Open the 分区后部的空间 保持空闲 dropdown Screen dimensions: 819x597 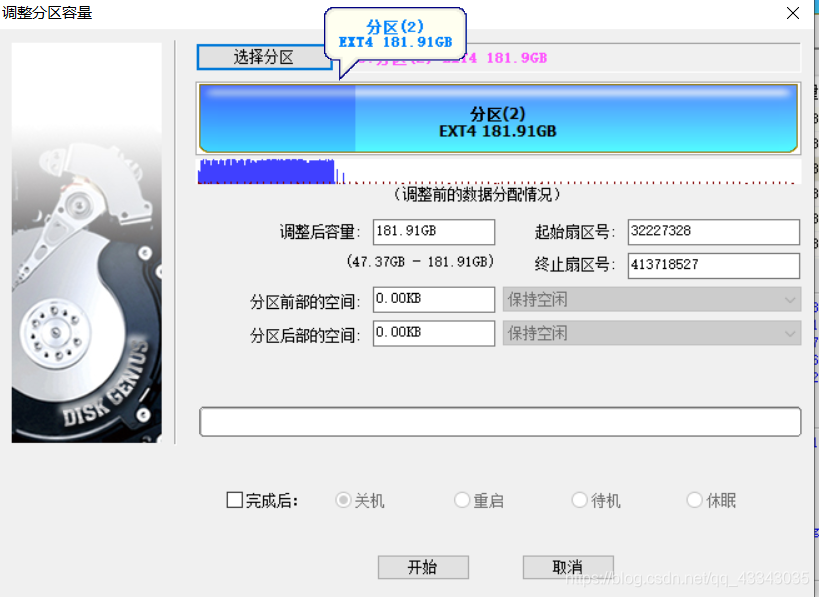652,333
